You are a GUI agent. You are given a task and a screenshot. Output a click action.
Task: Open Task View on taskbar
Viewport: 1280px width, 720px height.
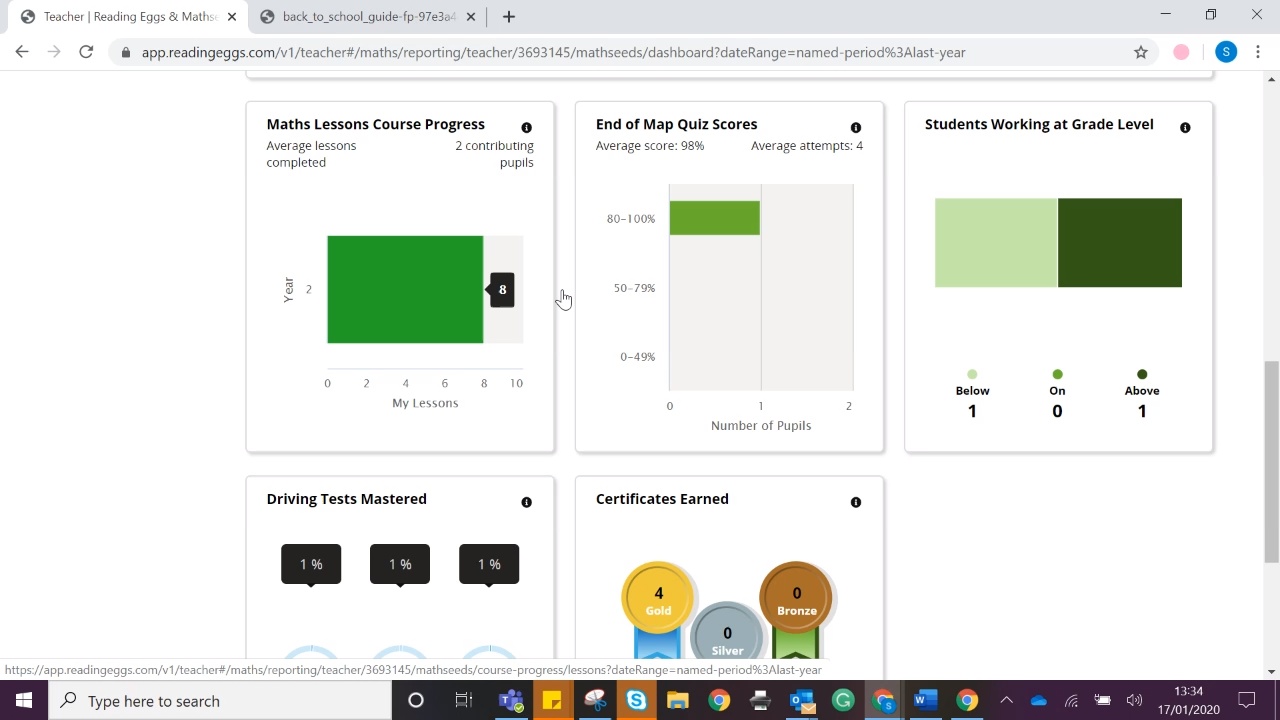pos(463,701)
